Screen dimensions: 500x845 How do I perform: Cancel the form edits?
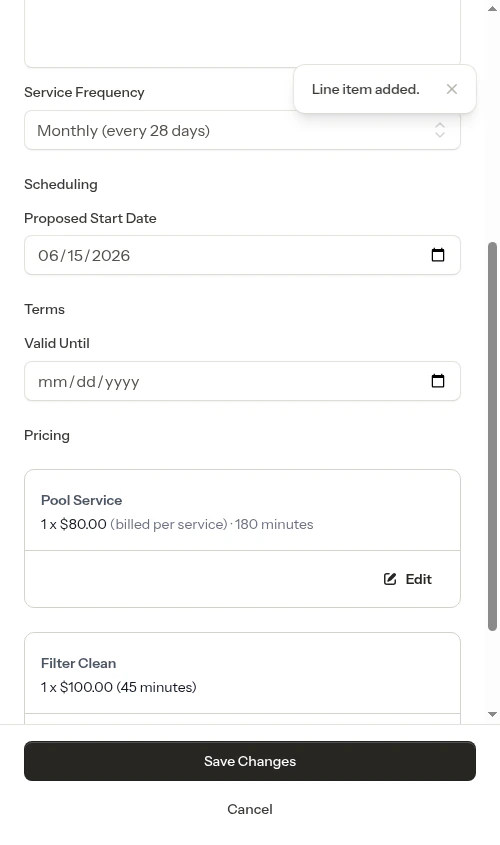pyautogui.click(x=250, y=809)
